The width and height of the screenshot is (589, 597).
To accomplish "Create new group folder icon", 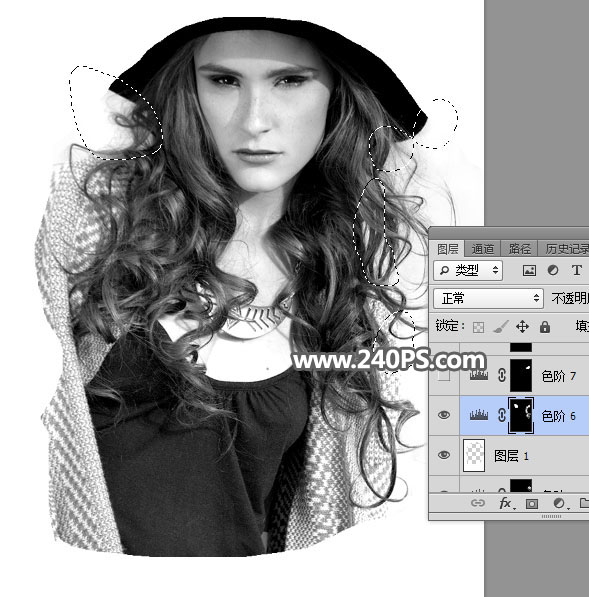I will 584,503.
